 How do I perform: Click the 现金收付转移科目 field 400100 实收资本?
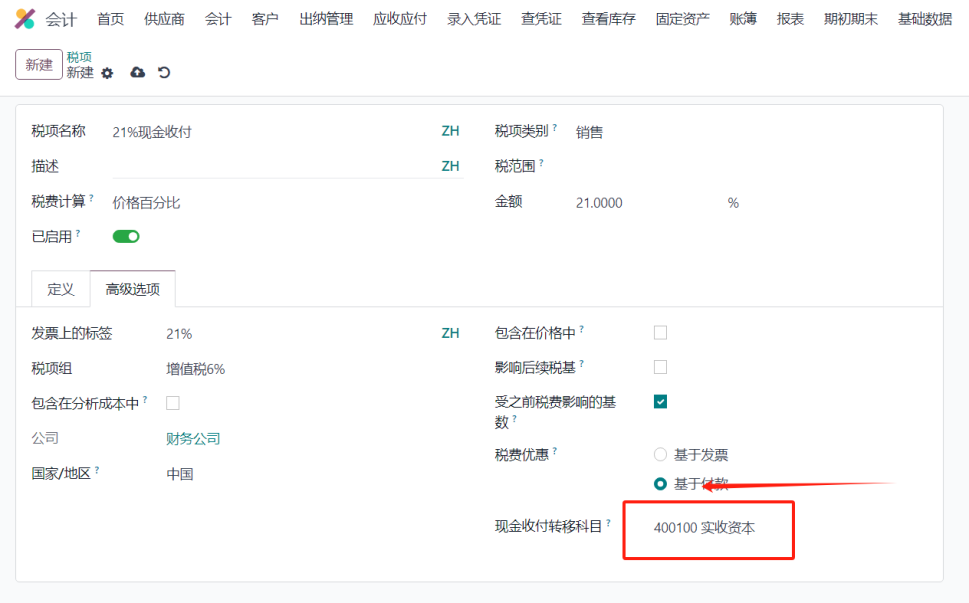click(705, 528)
